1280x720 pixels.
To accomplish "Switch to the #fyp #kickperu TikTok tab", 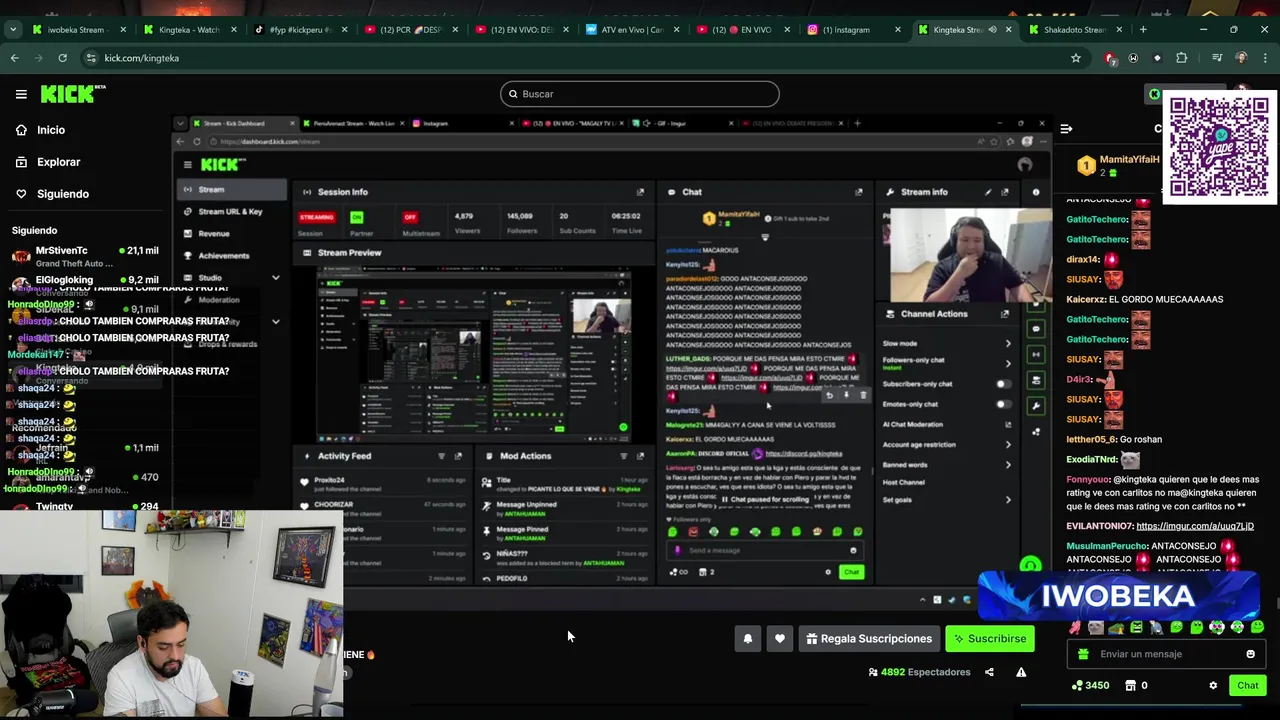I will click(299, 30).
